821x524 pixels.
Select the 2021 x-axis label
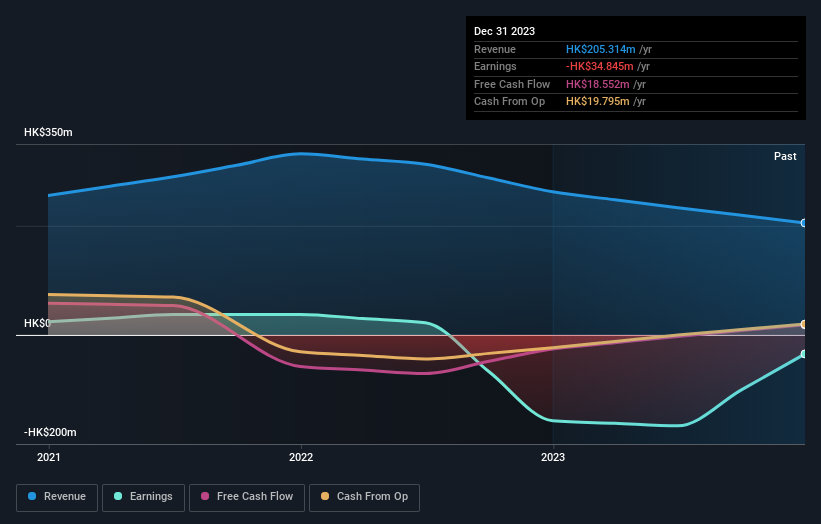pos(49,457)
